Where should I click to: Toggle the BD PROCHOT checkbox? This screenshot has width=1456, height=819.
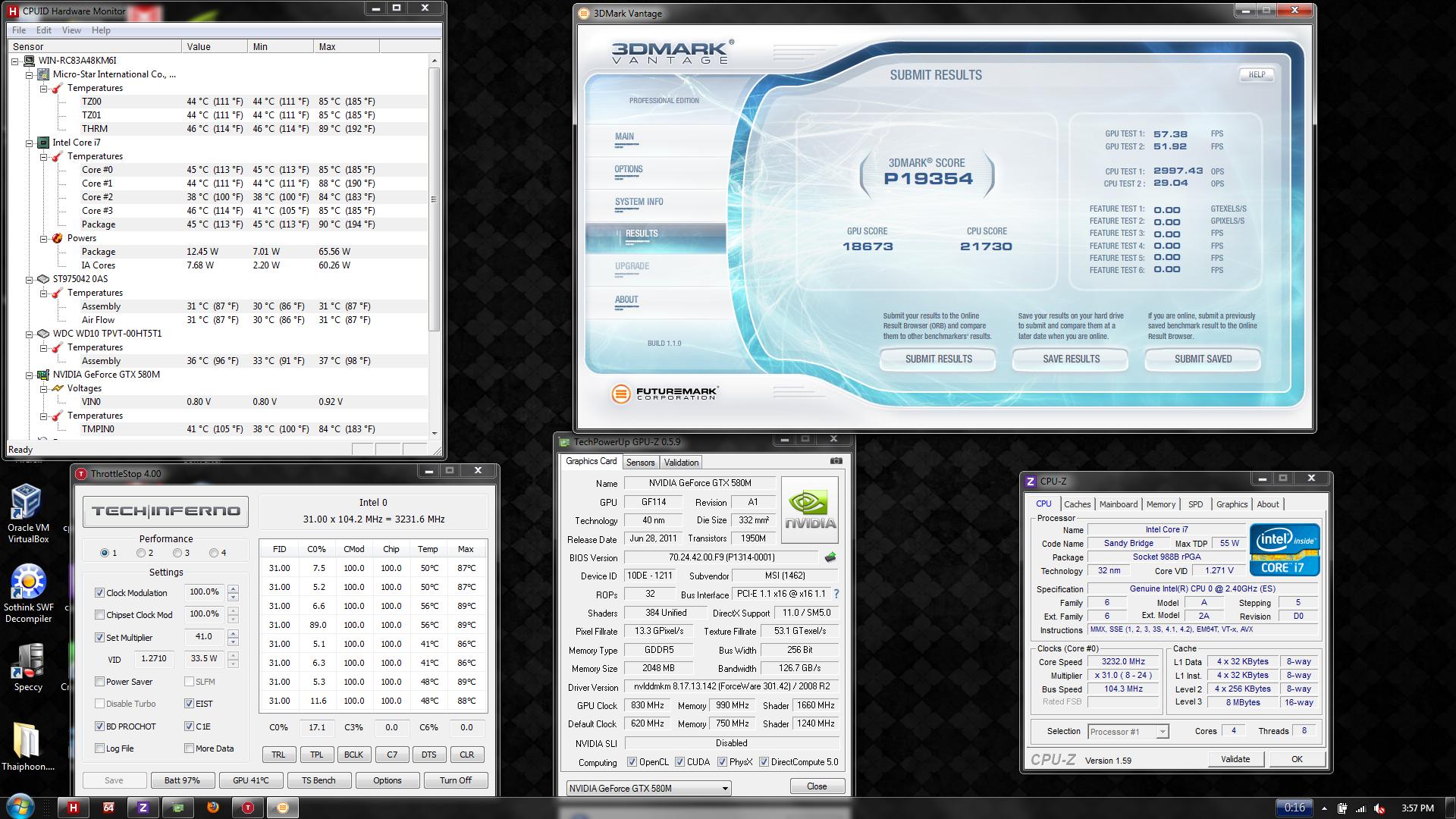point(99,726)
